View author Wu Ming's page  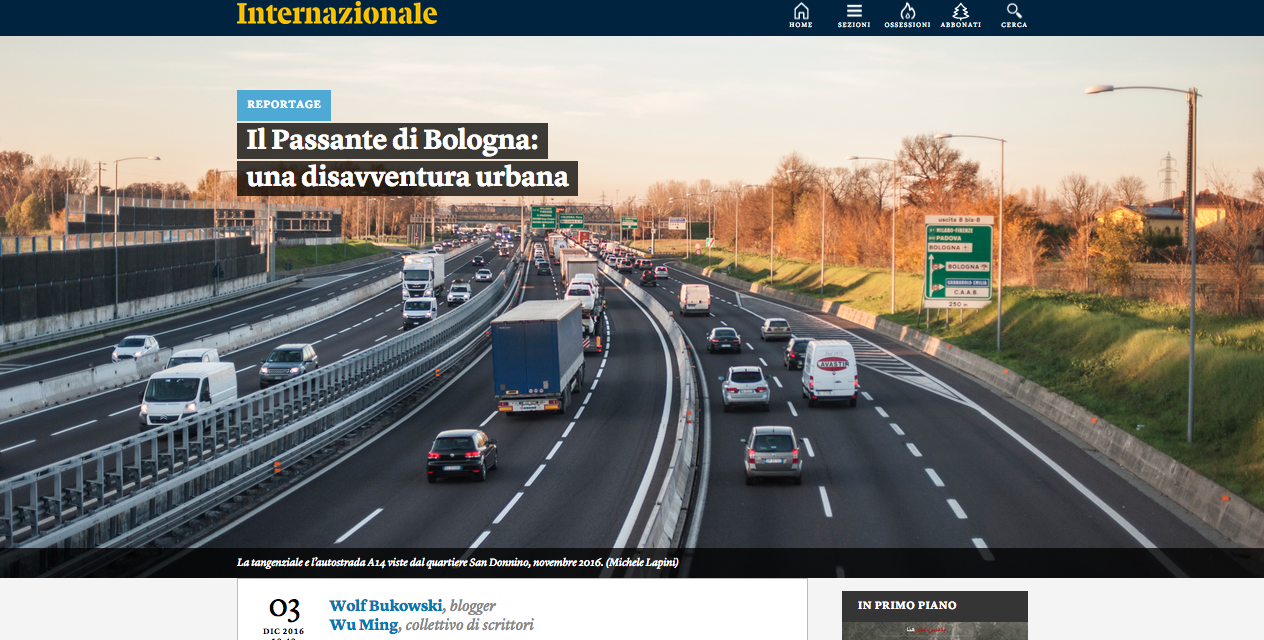(364, 625)
